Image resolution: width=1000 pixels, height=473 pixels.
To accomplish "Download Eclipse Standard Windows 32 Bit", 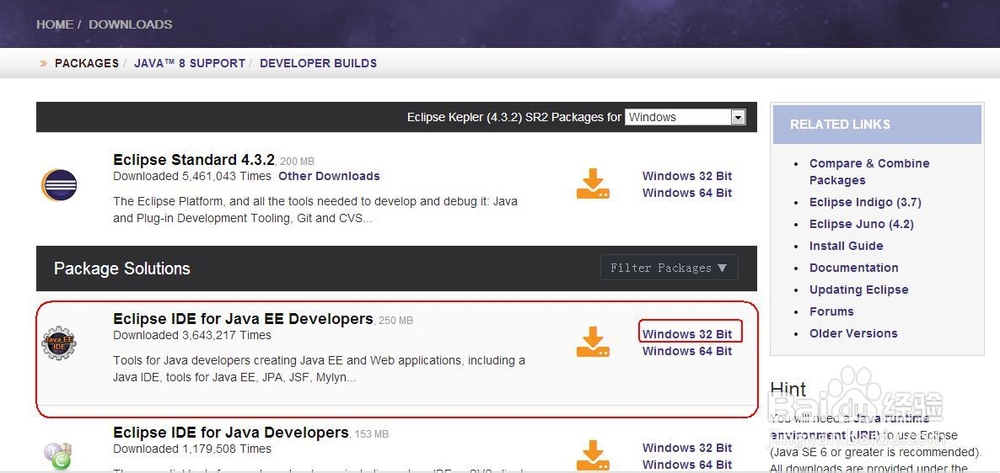I will click(687, 176).
